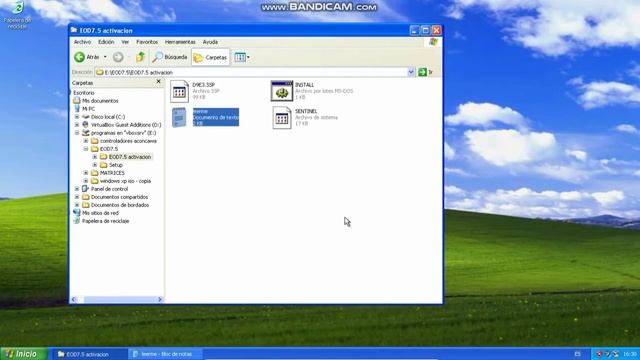Screen dimensions: 640x360
Task: Click the address bar path field
Action: [251, 72]
